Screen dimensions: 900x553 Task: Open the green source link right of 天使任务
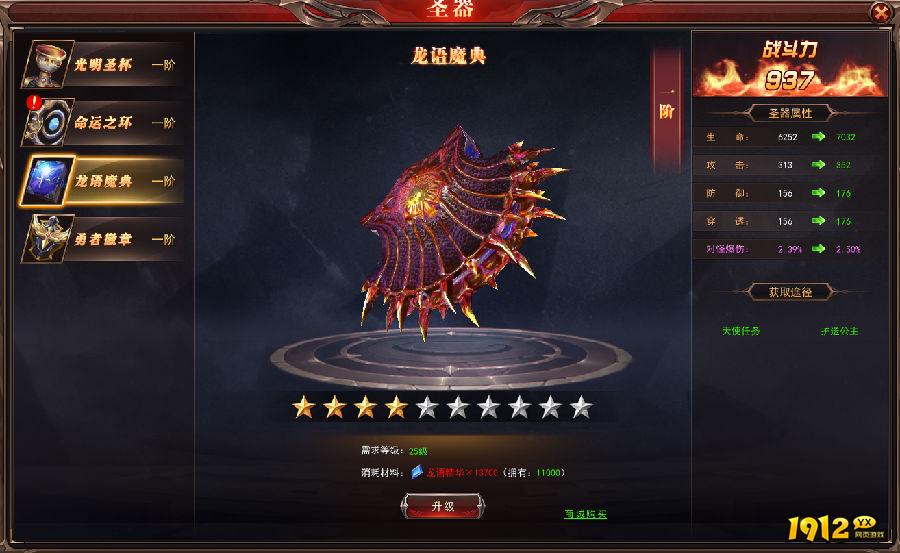(x=839, y=331)
